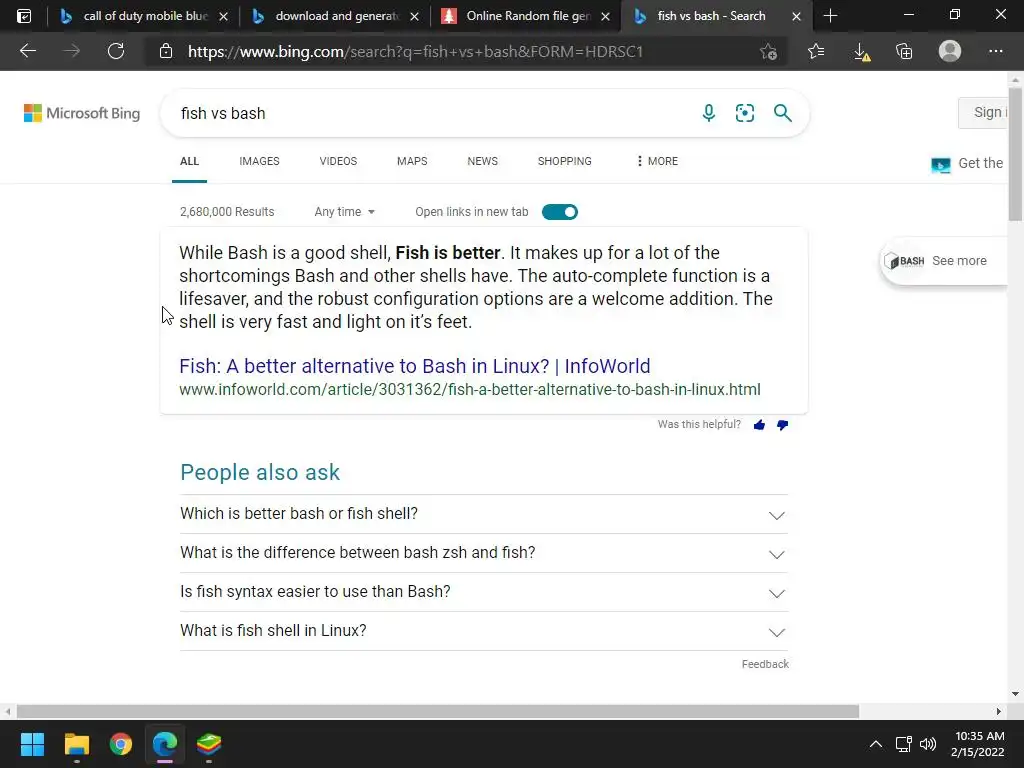This screenshot has height=768, width=1024.
Task: Click the BASH See more card
Action: tap(944, 261)
